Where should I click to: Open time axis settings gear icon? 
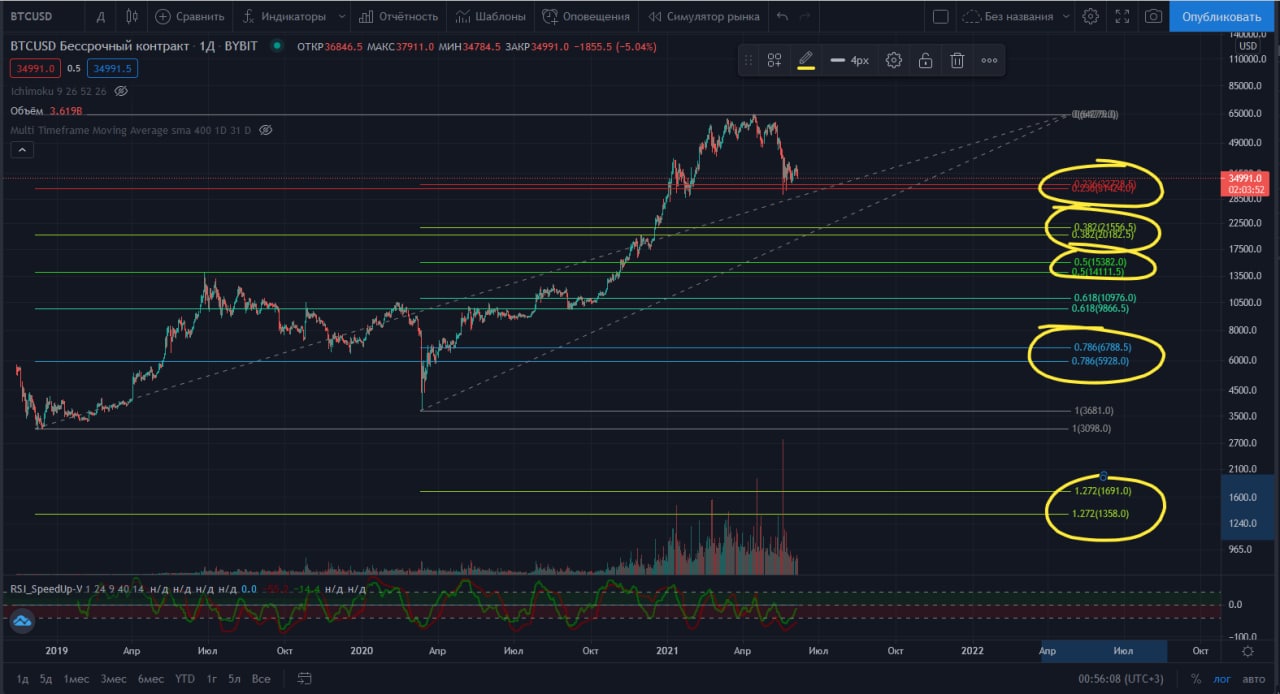(1248, 651)
